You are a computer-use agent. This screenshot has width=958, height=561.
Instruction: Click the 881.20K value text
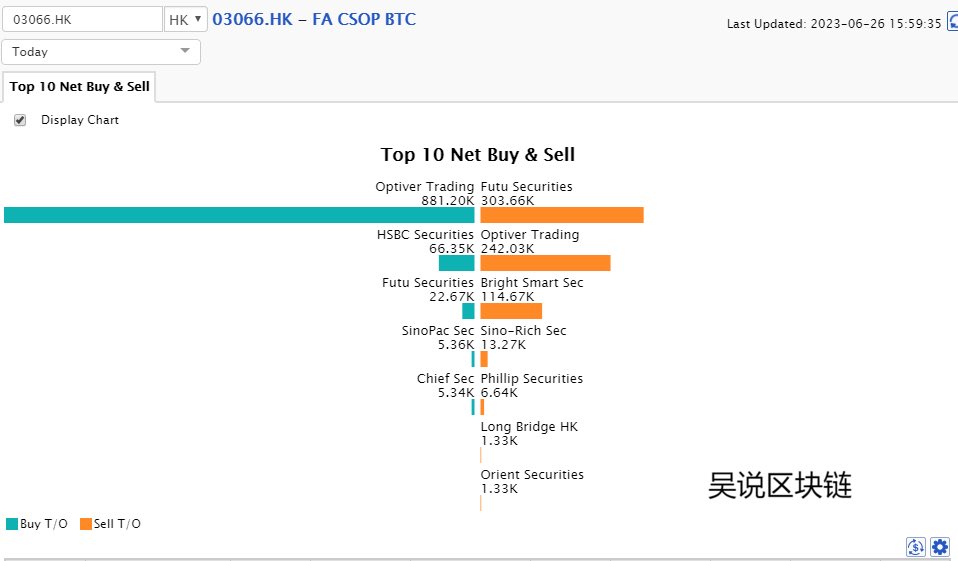click(448, 200)
